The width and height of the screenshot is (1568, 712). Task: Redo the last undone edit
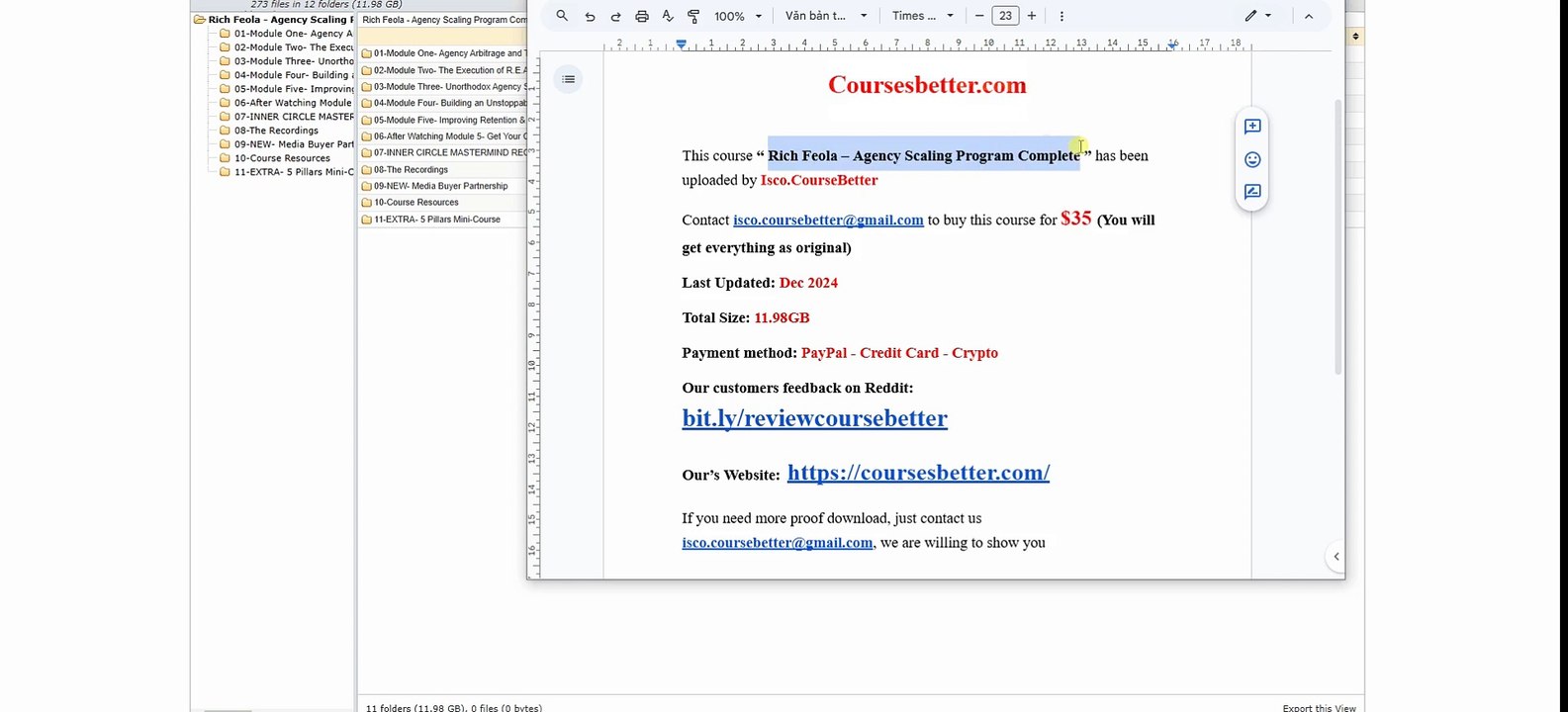[615, 16]
